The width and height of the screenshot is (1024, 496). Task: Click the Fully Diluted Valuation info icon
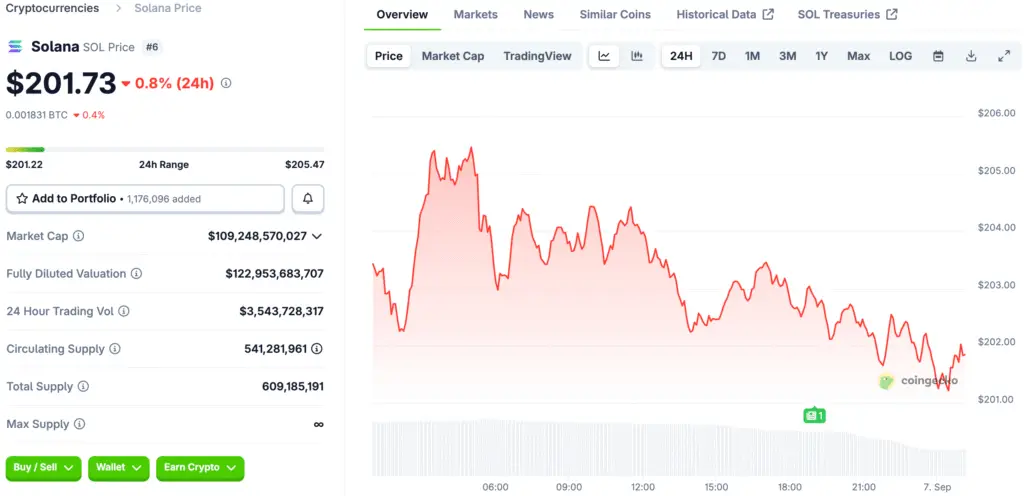point(136,273)
